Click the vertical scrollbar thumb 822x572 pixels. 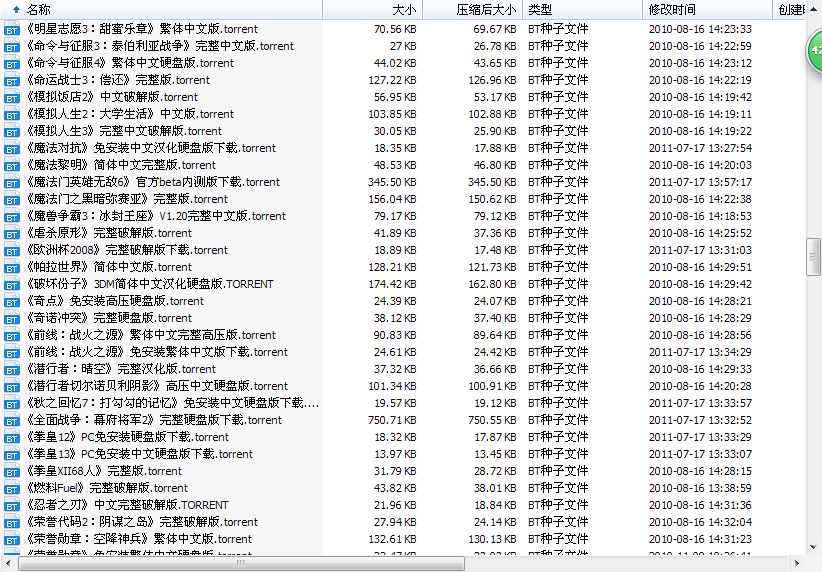[814, 257]
